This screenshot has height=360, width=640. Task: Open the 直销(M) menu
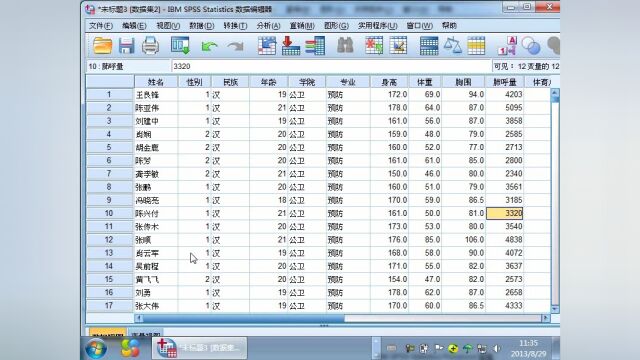coord(302,26)
